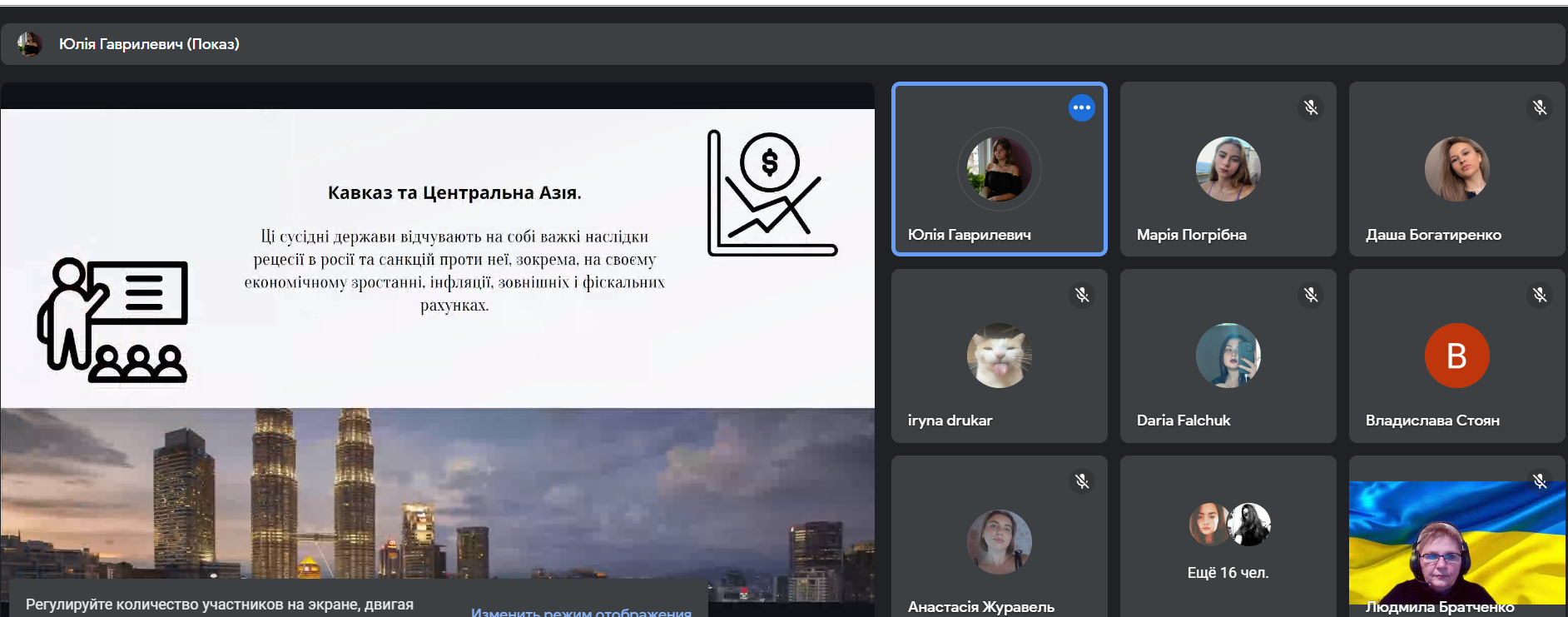Screen dimensions: 1568x617
Task: Click slide title Кавказ та Центральна Азія
Action: tap(454, 192)
